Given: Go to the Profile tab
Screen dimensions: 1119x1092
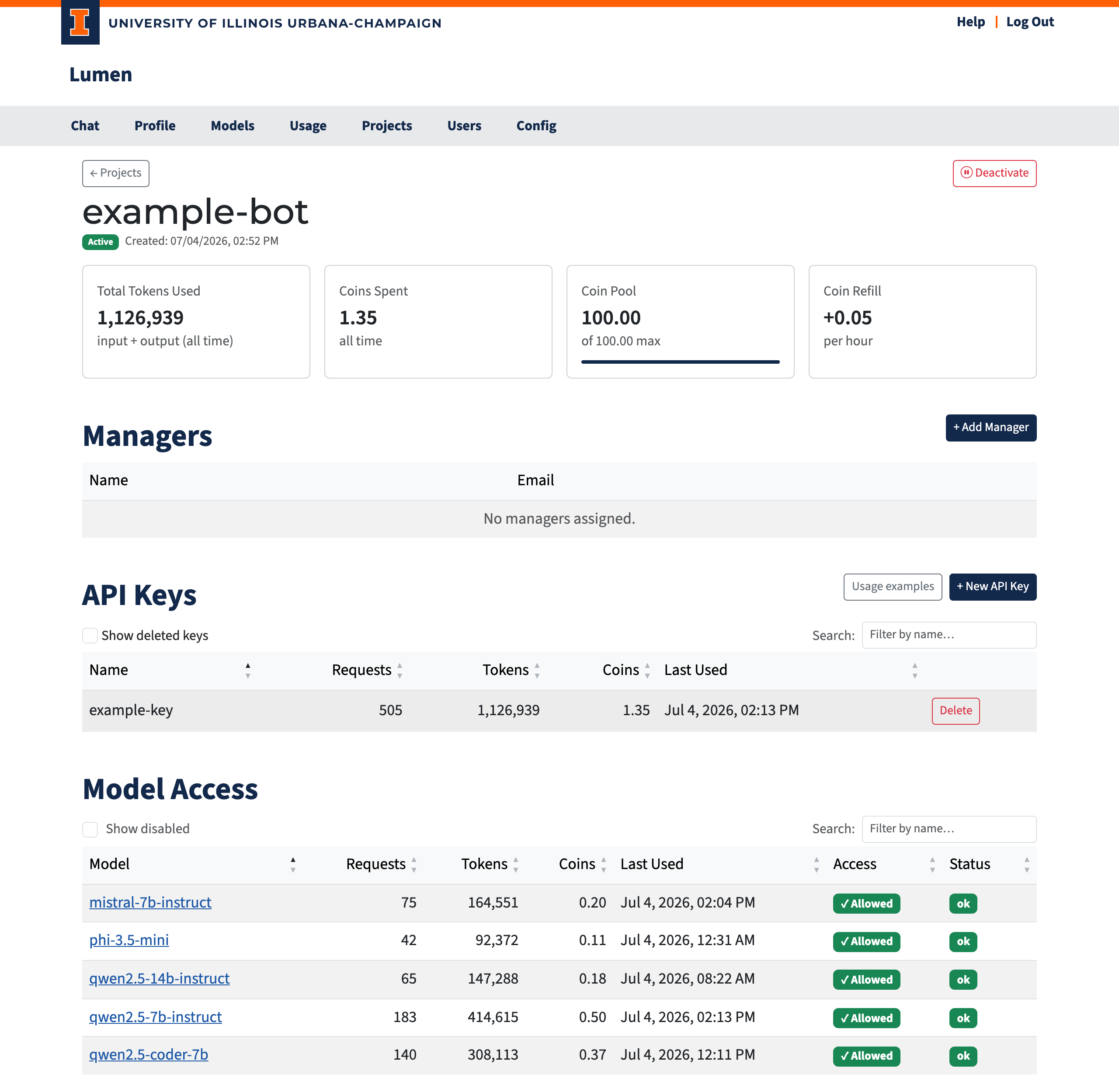Looking at the screenshot, I should pos(155,125).
